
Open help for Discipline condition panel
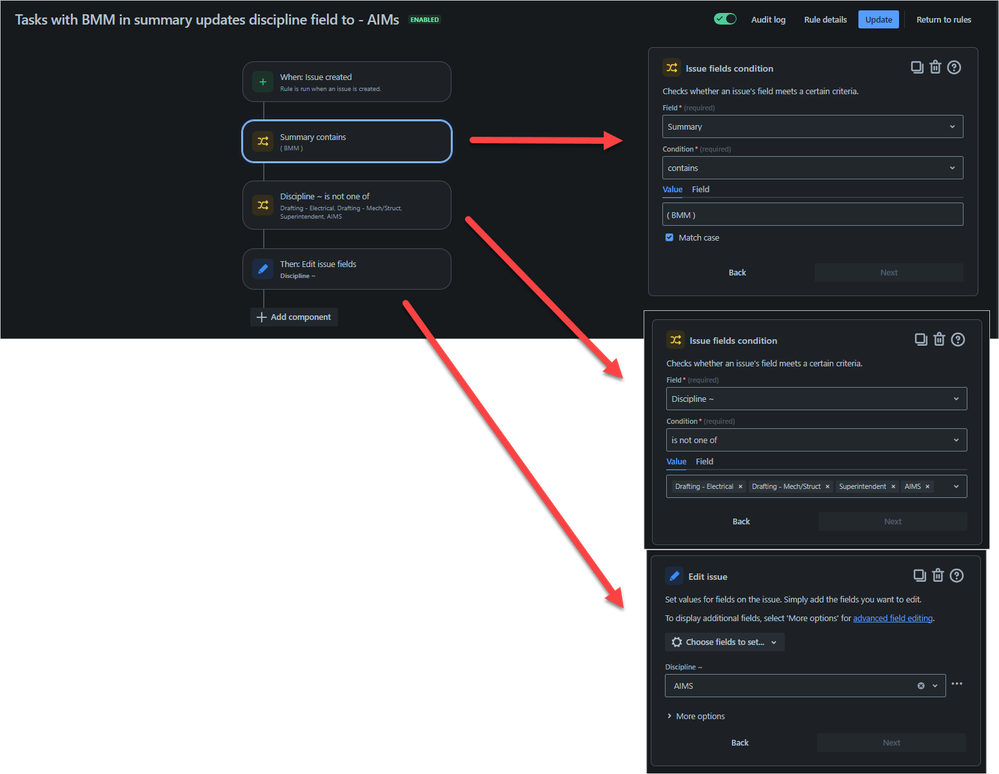[x=958, y=340]
